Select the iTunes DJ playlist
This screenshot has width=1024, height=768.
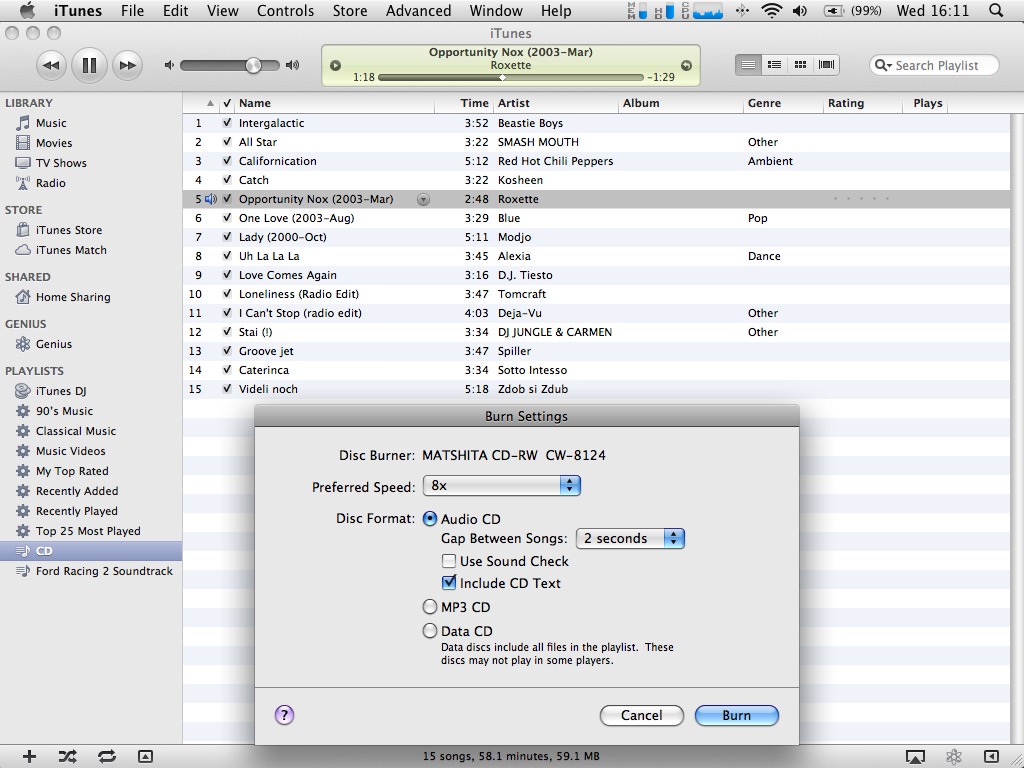(x=61, y=391)
